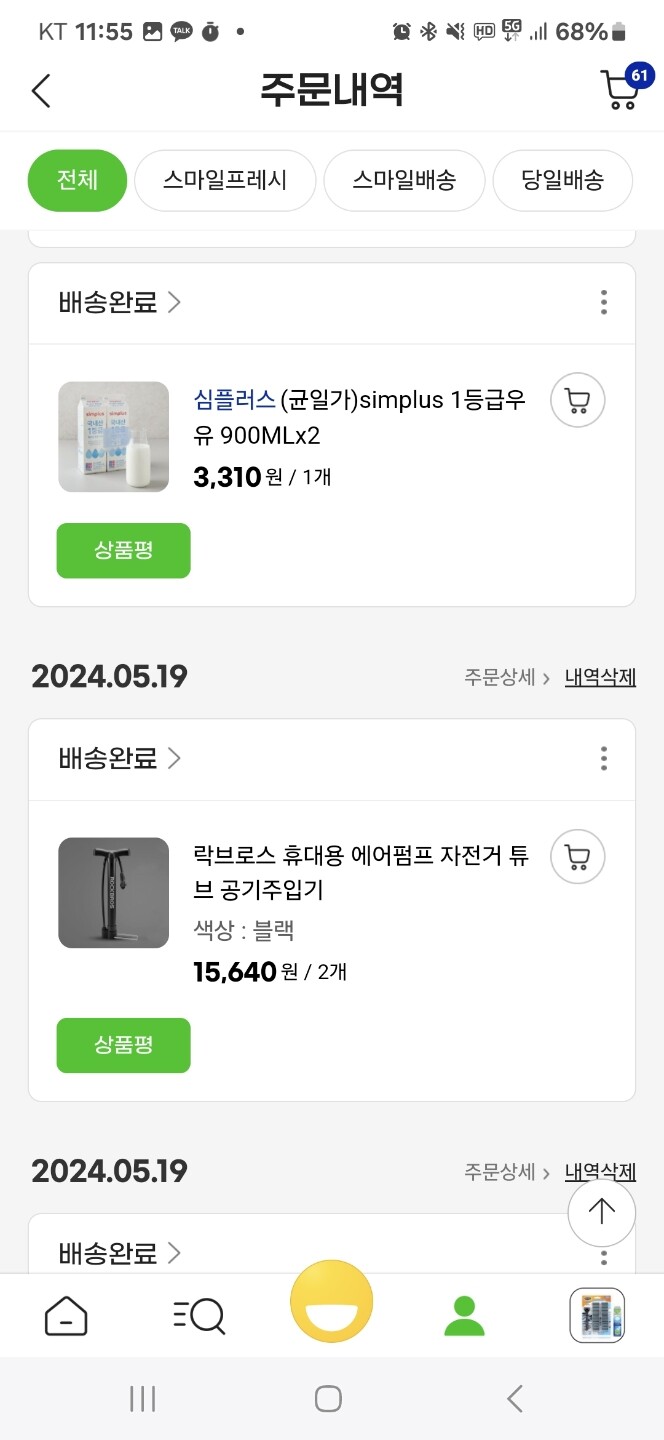Viewport: 664px width, 1440px height.
Task: Tap the scroll-to-top arrow button
Action: [601, 1212]
